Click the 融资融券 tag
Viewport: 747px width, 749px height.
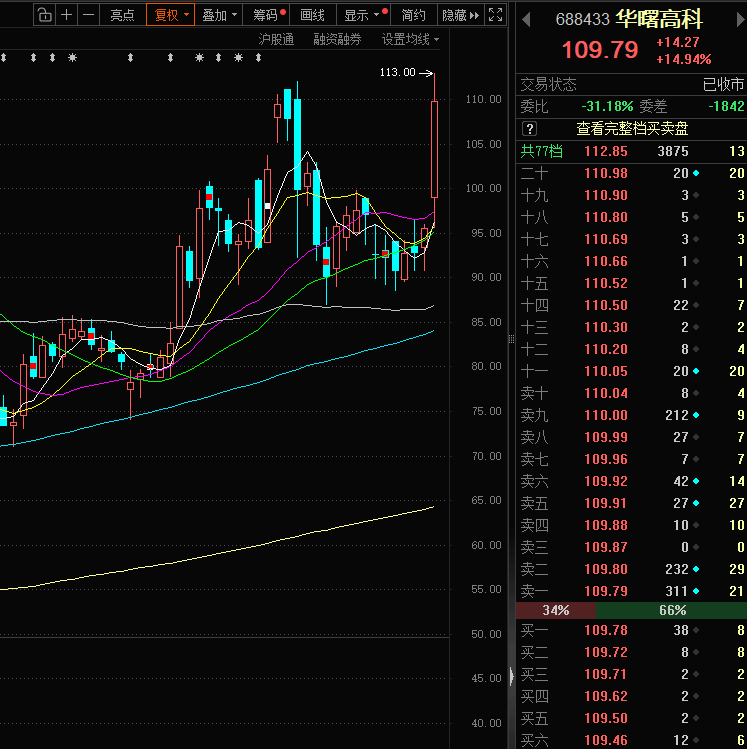[x=337, y=39]
